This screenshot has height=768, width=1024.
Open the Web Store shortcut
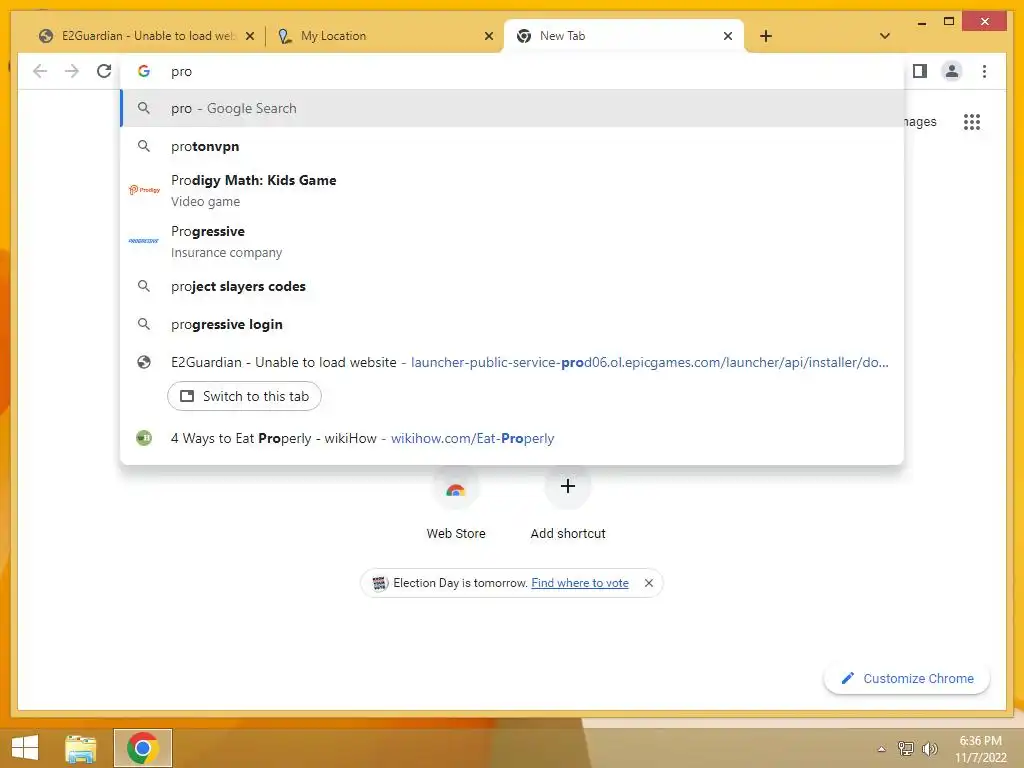coord(456,503)
